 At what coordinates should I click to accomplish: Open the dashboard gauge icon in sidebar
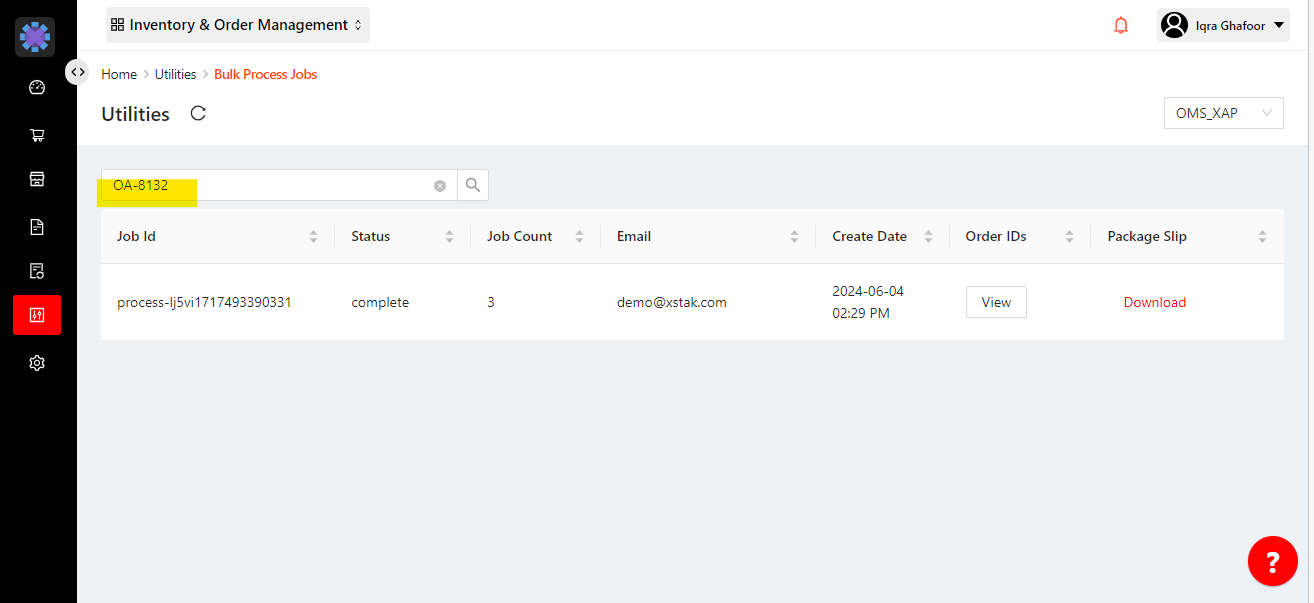[x=37, y=87]
